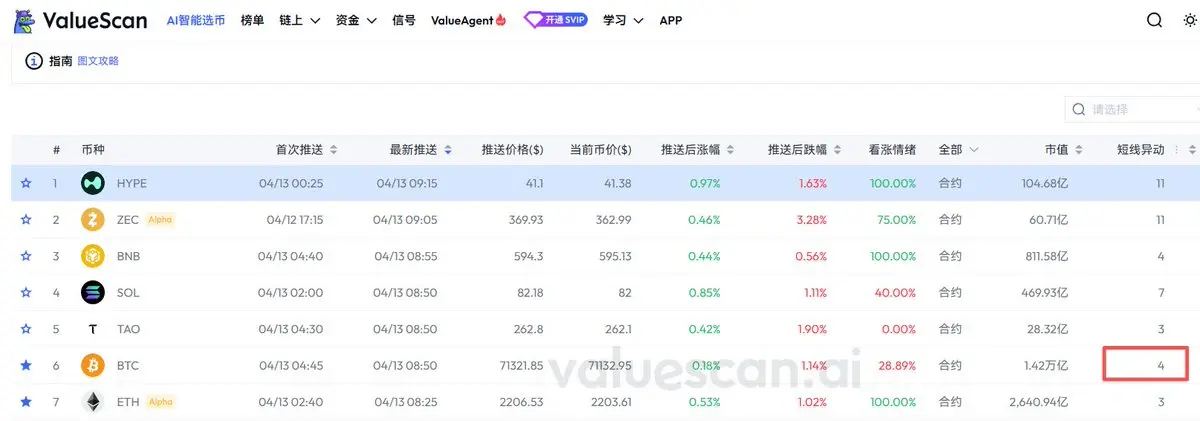This screenshot has height=421, width=1200.
Task: Unfavorite ETH with its filled star
Action: pyautogui.click(x=26, y=402)
